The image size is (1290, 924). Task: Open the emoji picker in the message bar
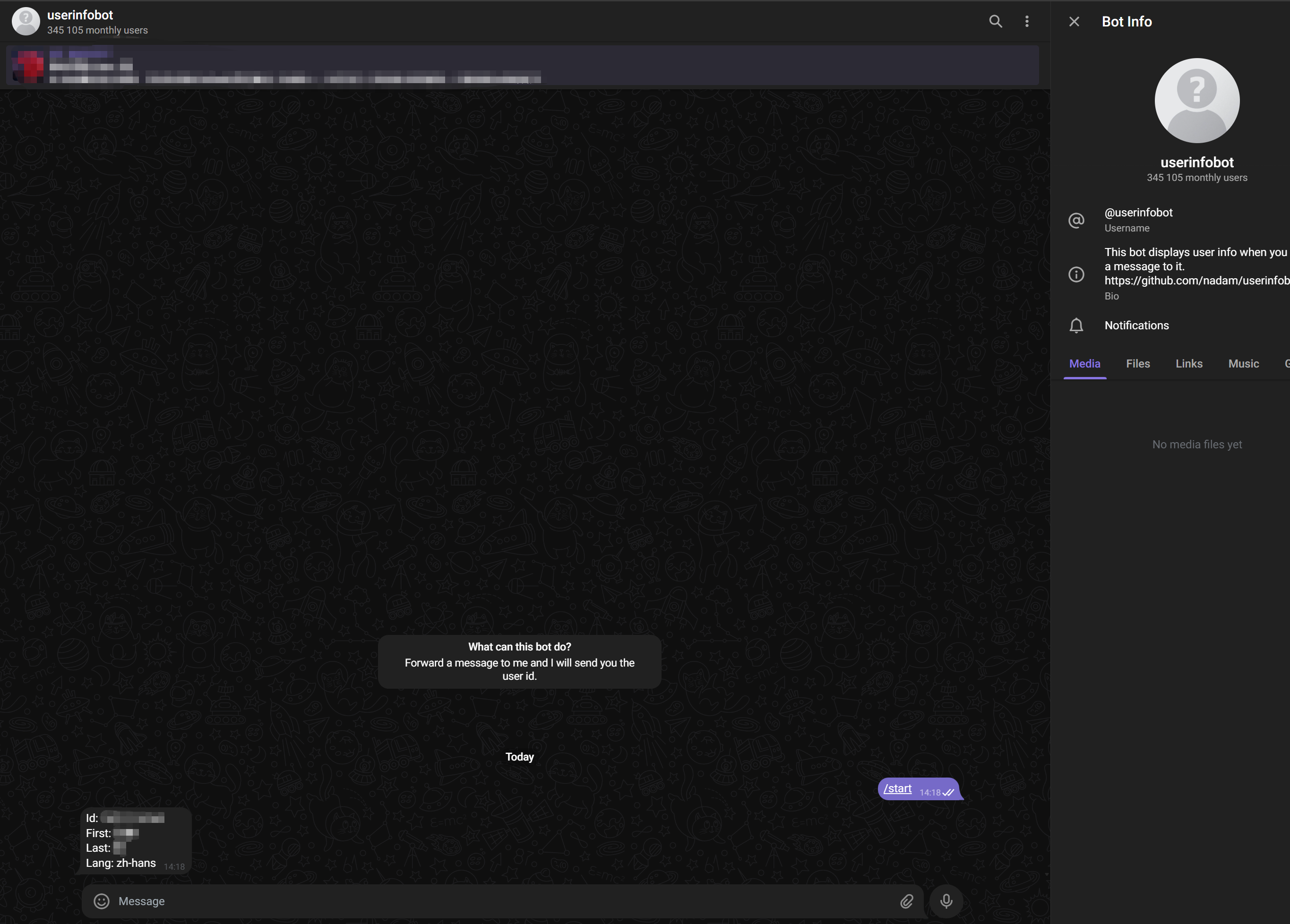click(101, 901)
